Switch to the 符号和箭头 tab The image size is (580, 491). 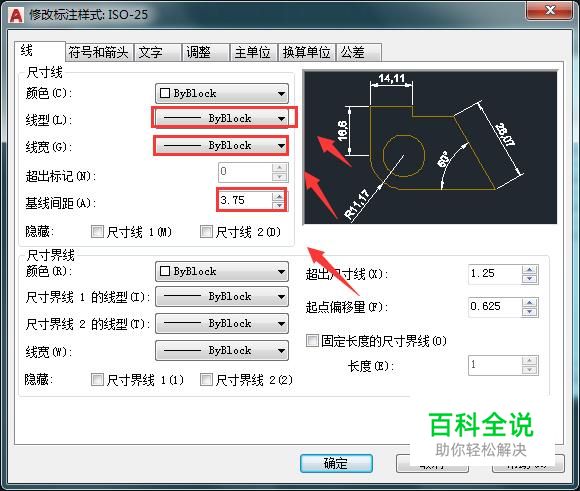(x=99, y=52)
